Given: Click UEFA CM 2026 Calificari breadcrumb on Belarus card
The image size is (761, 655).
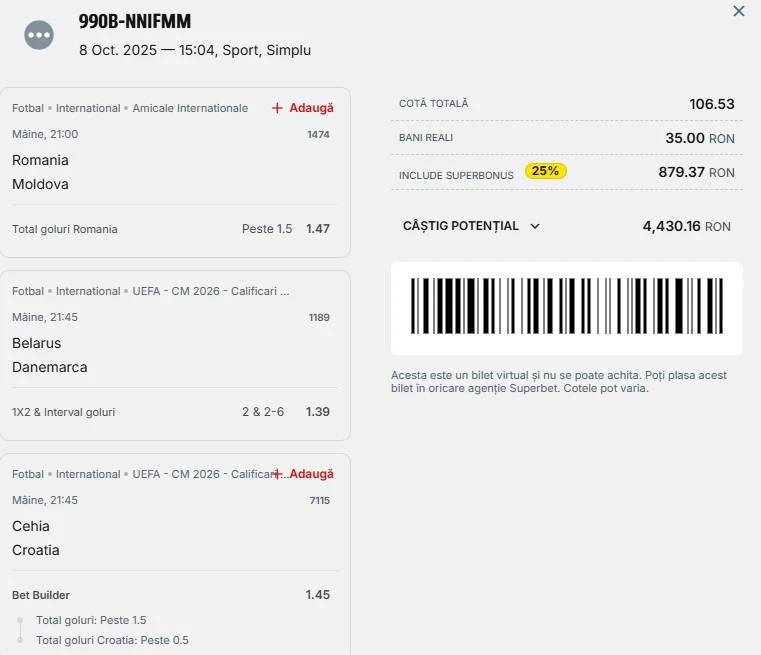Looking at the screenshot, I should click(211, 291).
